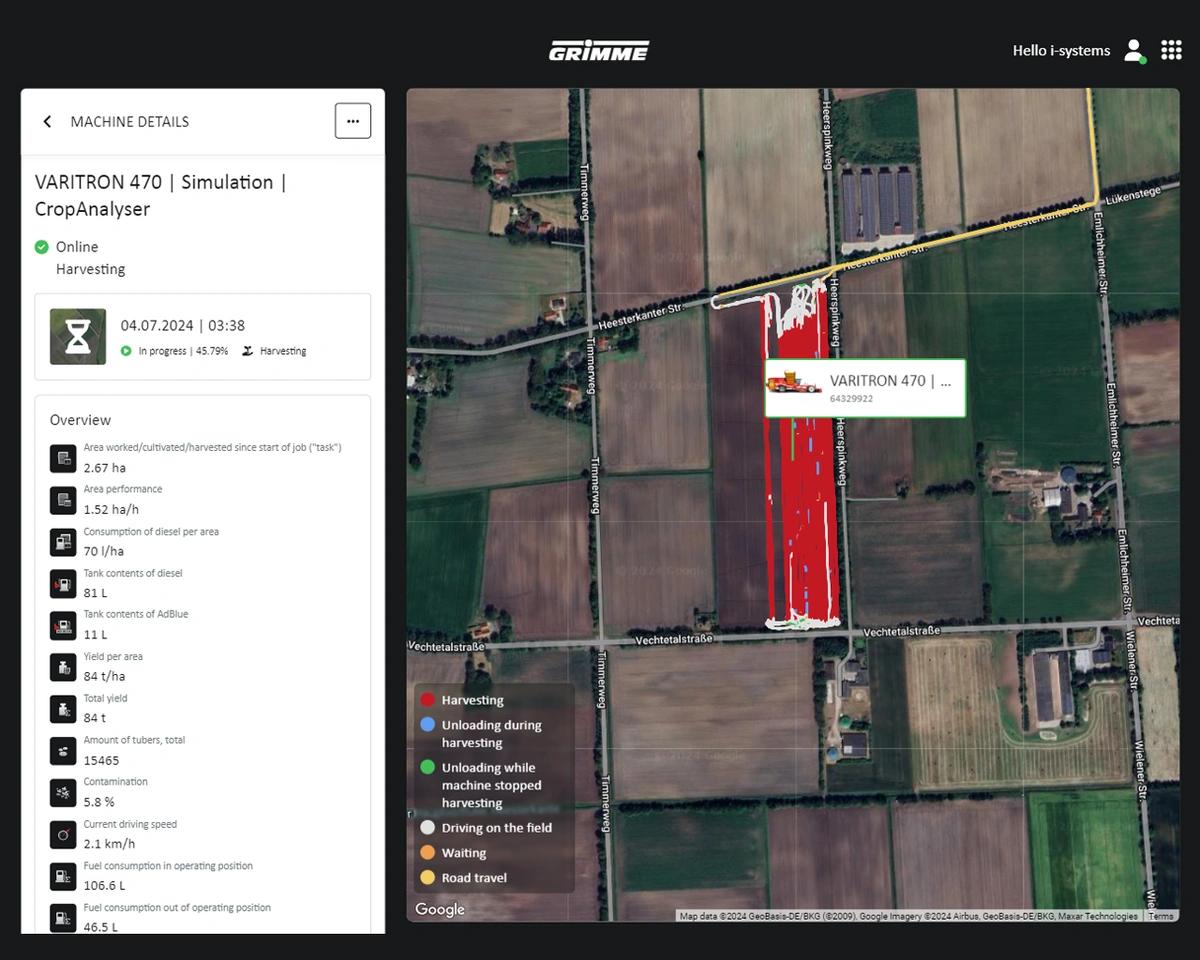Click the white Driving on the field dot

pyautogui.click(x=428, y=828)
